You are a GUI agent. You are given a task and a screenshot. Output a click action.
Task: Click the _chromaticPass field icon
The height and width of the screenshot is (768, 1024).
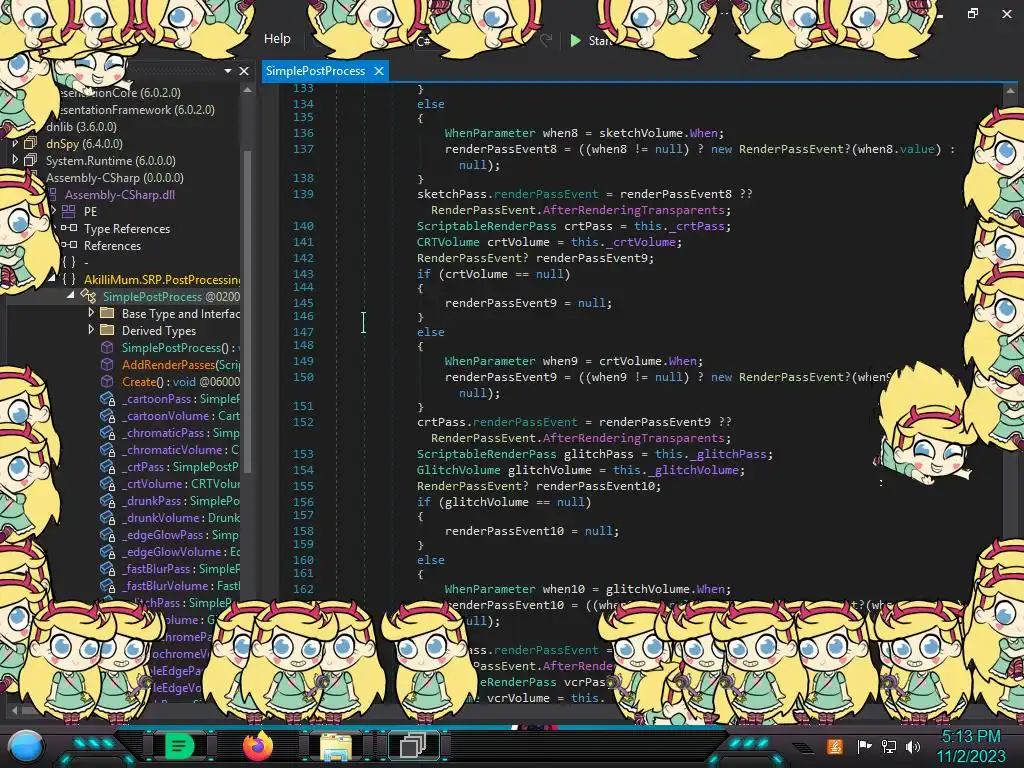[108, 432]
